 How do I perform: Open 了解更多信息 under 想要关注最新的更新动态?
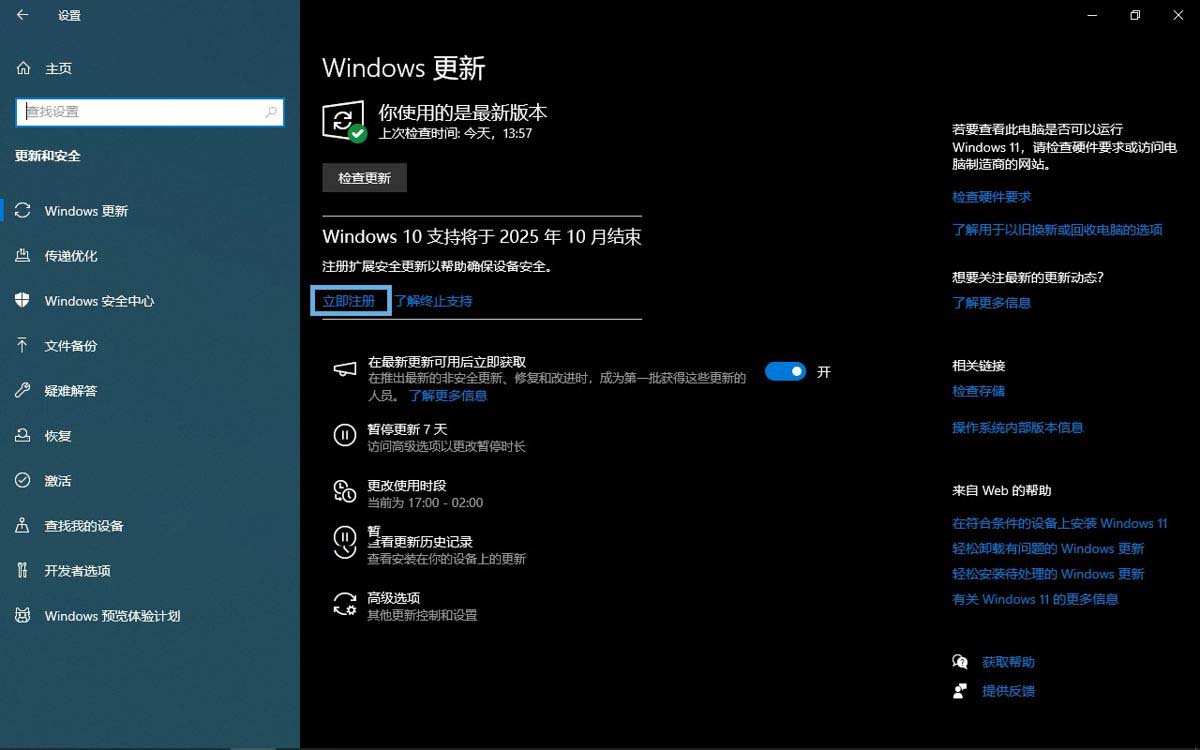click(x=991, y=302)
